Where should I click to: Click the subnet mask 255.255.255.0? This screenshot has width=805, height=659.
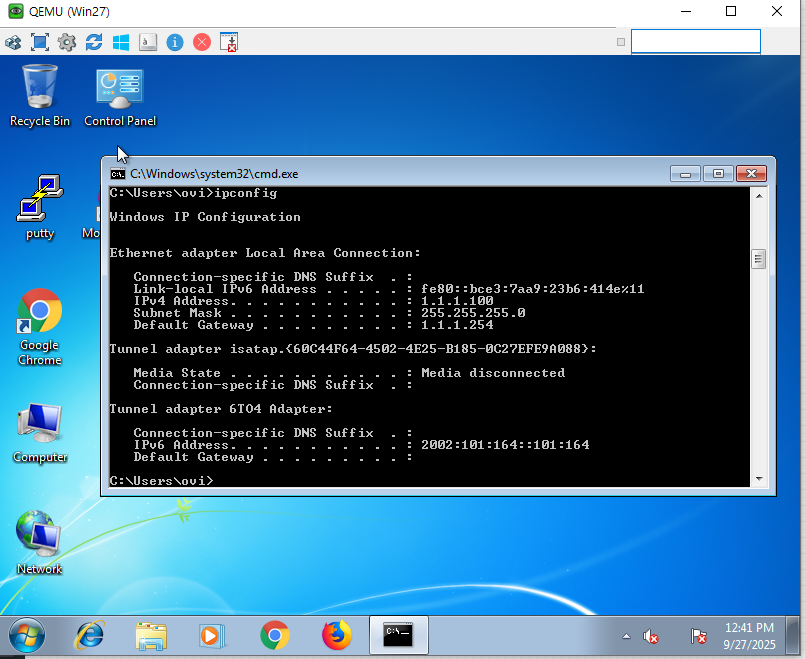pos(473,313)
